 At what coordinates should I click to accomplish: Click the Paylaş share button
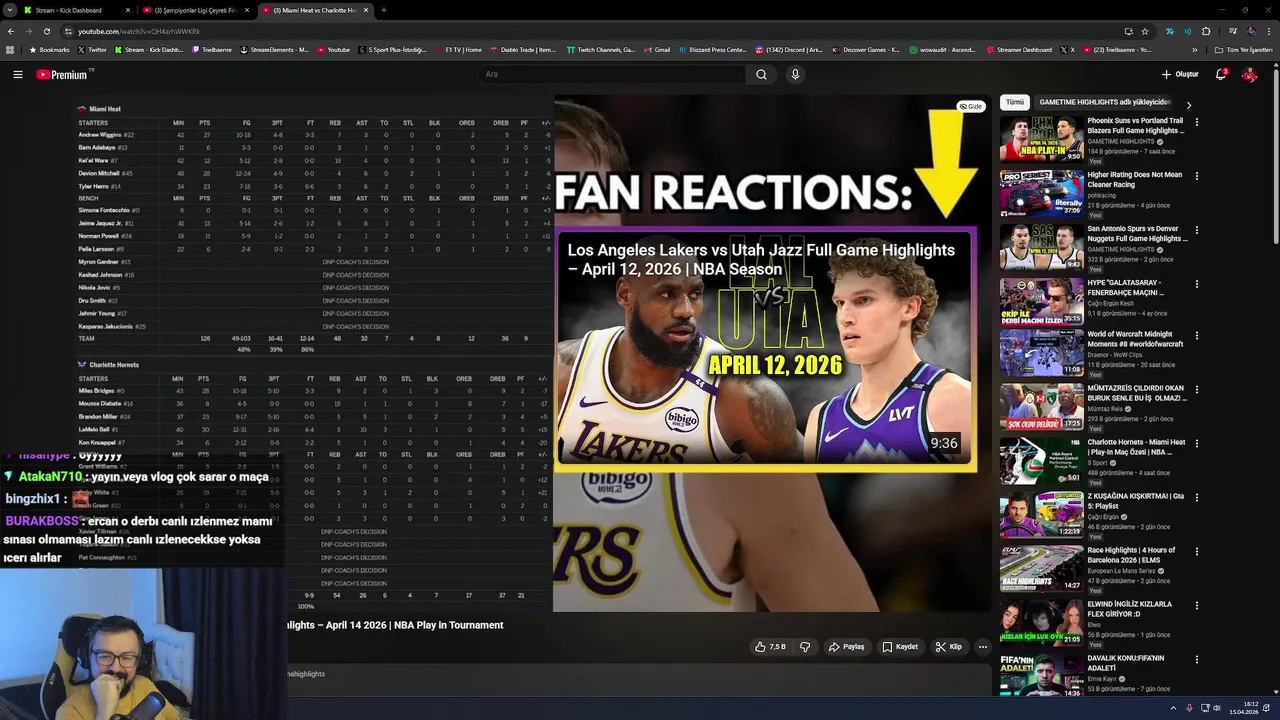(x=846, y=647)
